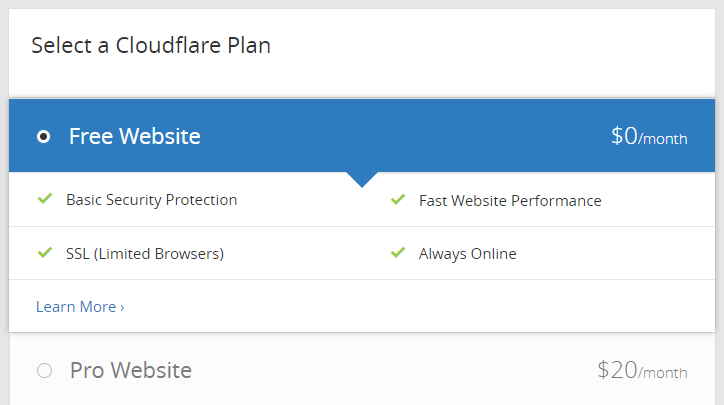Select the Pro Website radio button
Viewport: 724px width, 405px height.
click(x=43, y=371)
